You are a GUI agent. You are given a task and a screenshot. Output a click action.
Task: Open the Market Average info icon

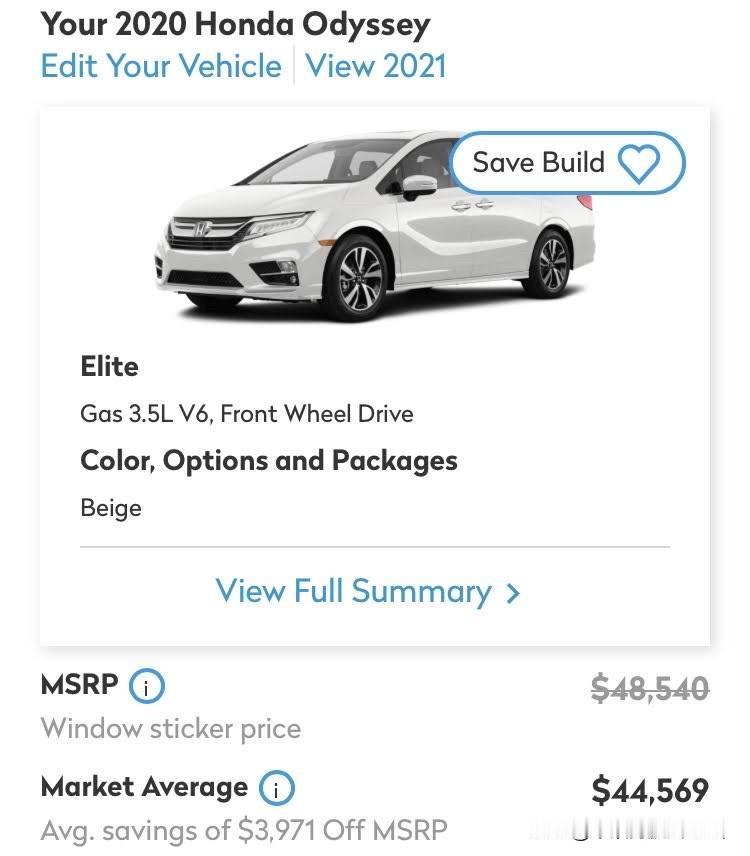[276, 789]
